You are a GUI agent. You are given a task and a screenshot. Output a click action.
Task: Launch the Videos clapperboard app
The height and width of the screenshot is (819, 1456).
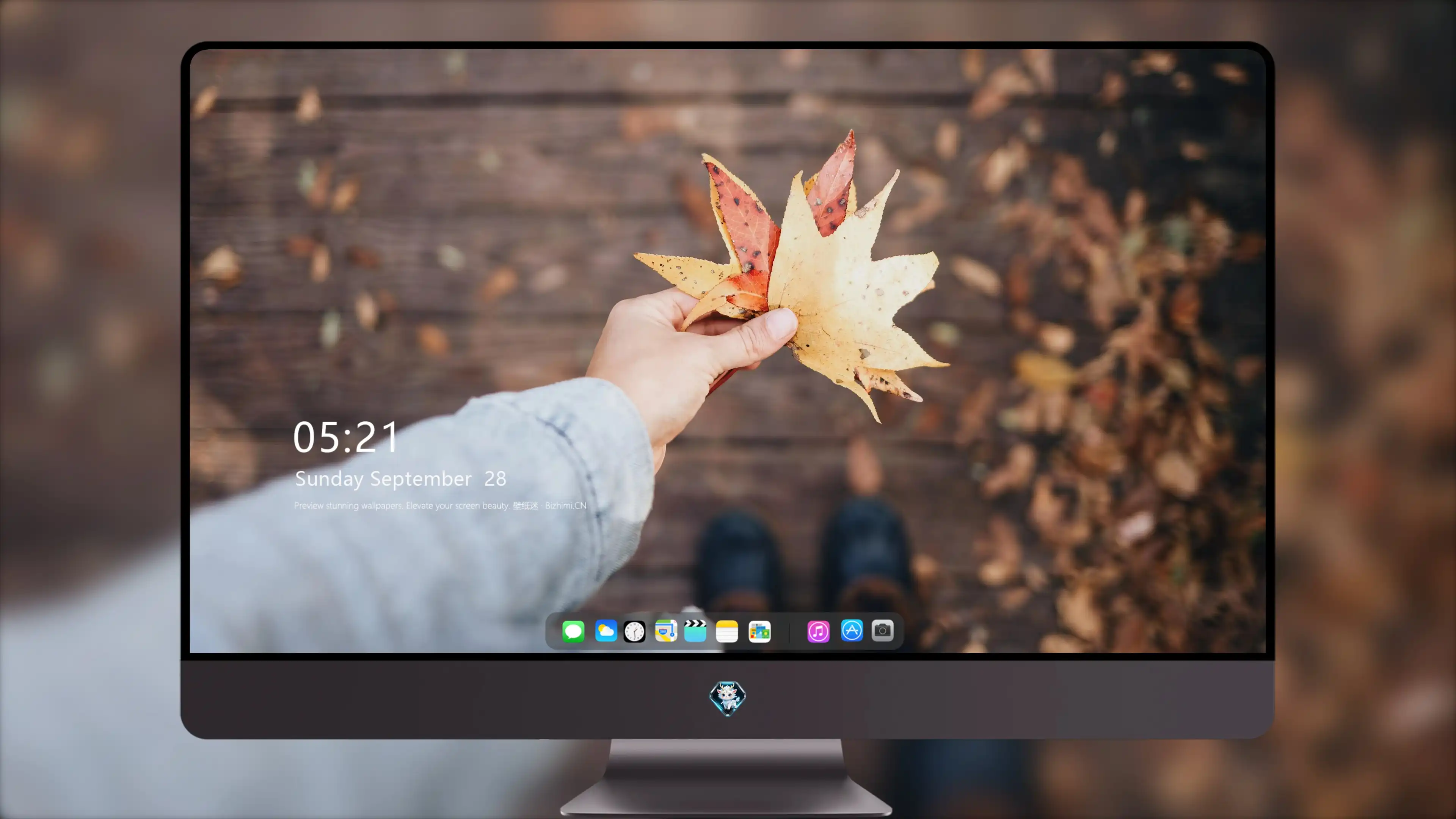pyautogui.click(x=695, y=631)
